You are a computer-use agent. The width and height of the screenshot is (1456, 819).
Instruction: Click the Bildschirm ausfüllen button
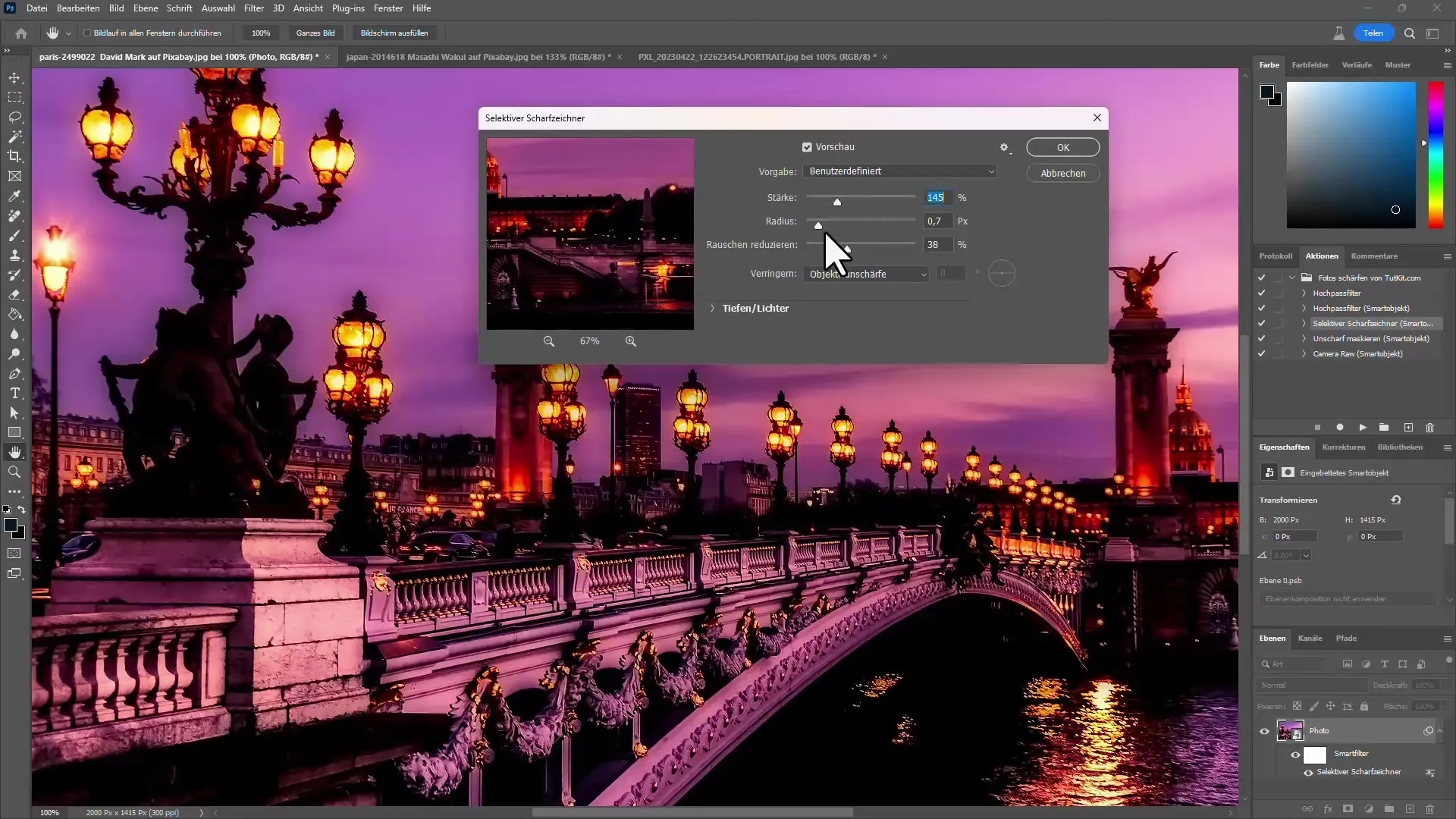pos(394,33)
